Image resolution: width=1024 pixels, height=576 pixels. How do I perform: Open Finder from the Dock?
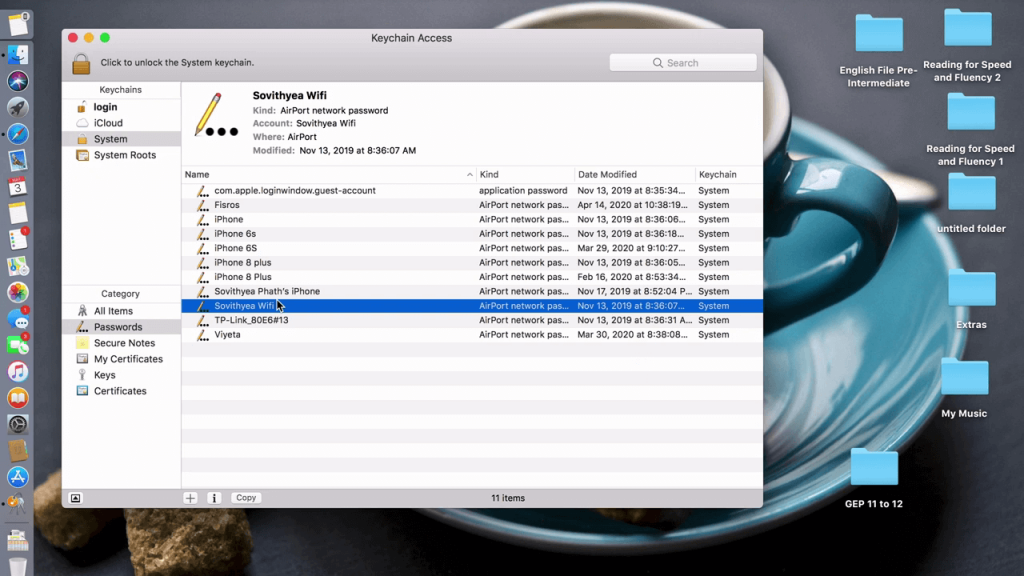(18, 55)
